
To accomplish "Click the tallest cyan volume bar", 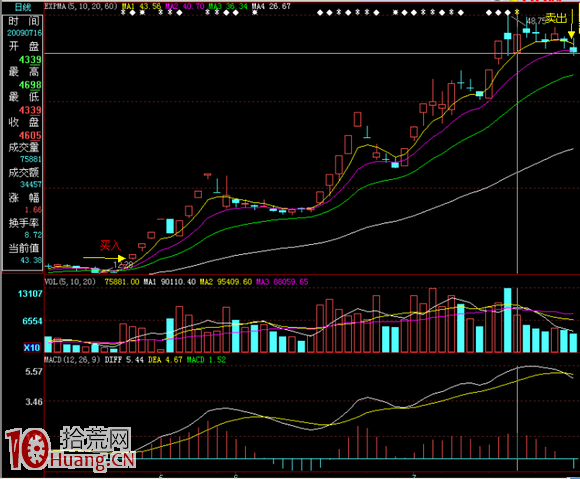I will click(508, 320).
